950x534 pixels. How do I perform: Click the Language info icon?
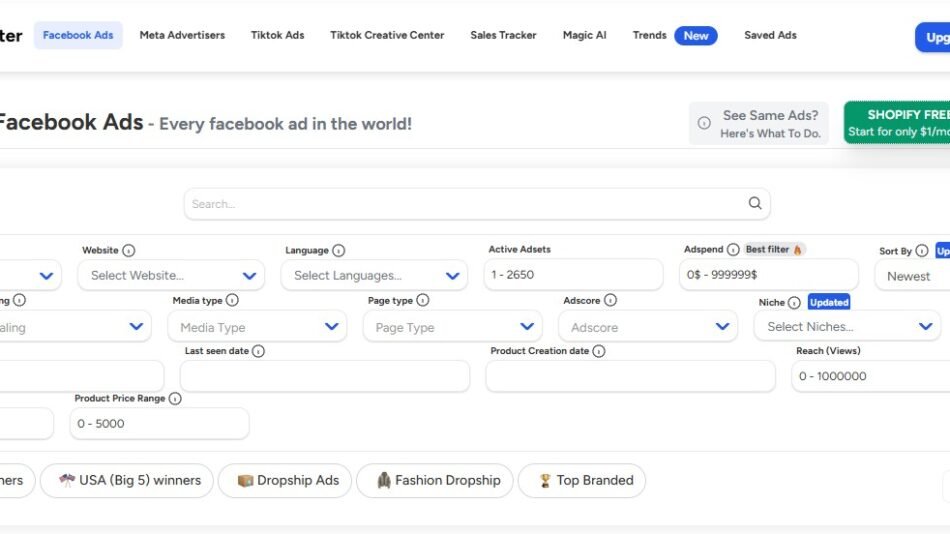coord(339,251)
